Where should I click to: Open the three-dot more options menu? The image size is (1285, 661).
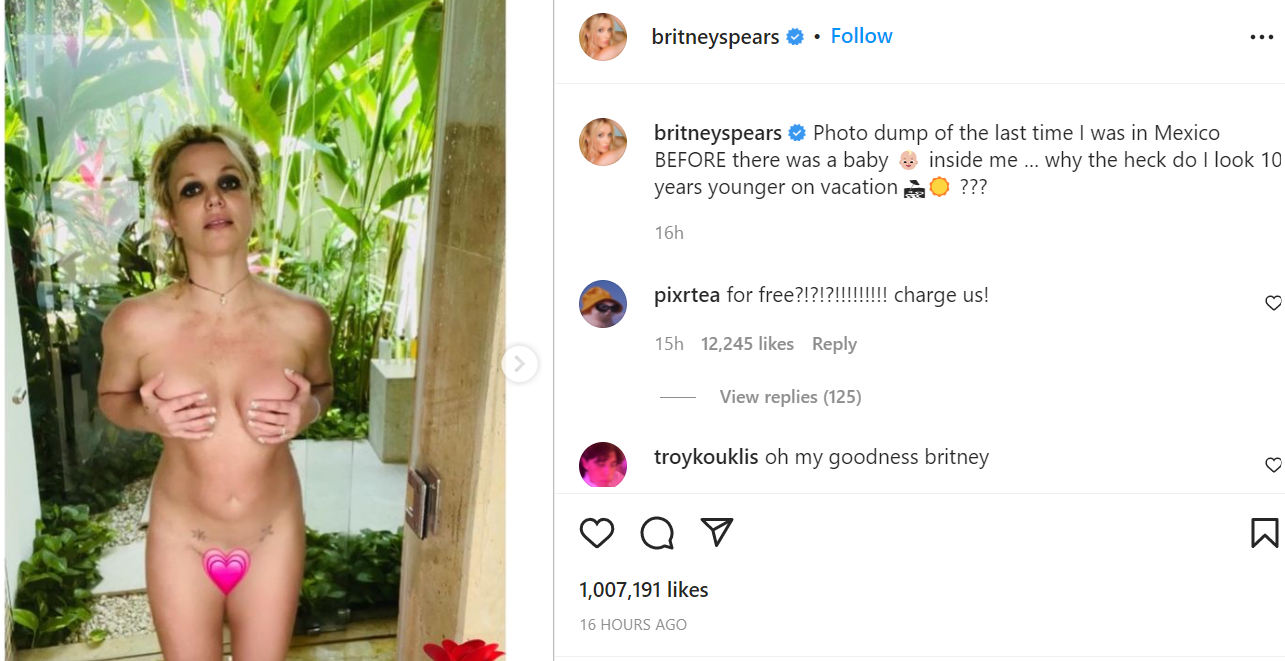1262,38
